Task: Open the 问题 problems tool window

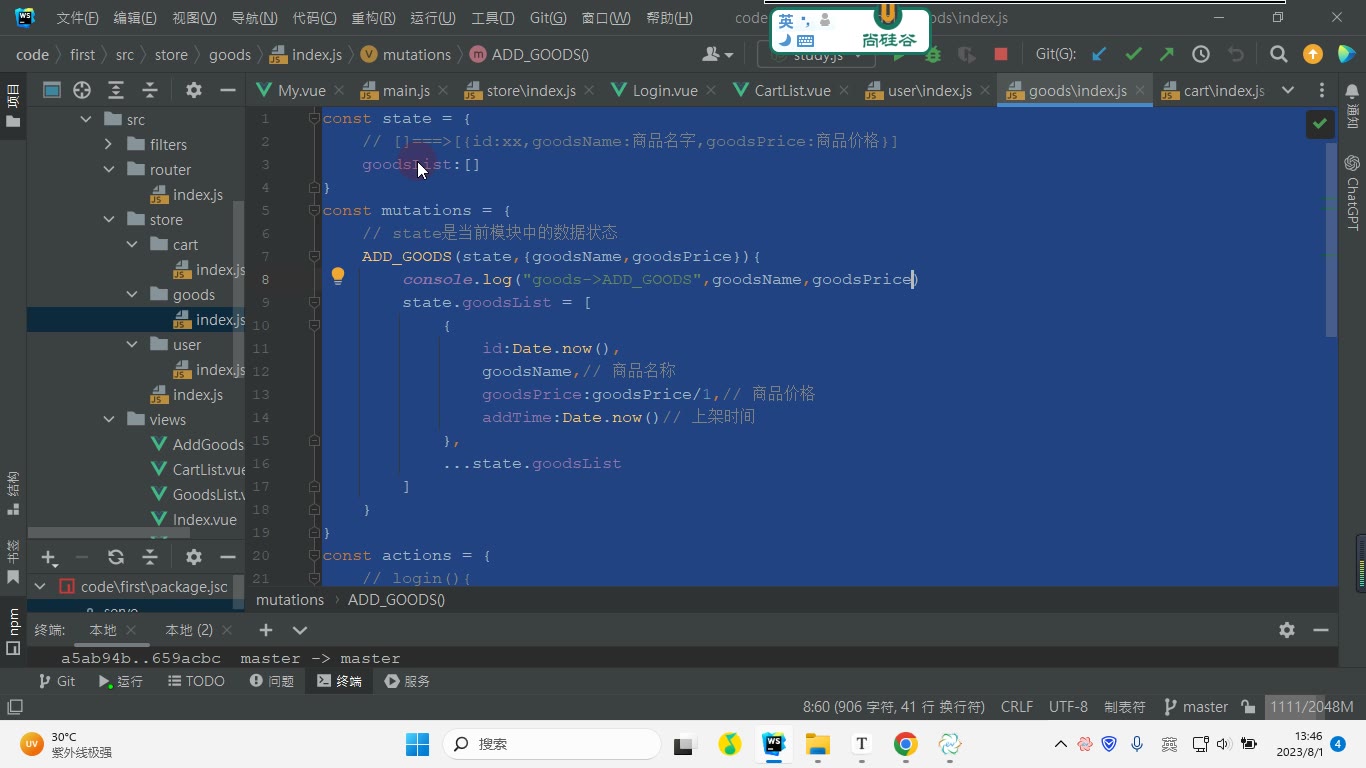Action: click(272, 681)
